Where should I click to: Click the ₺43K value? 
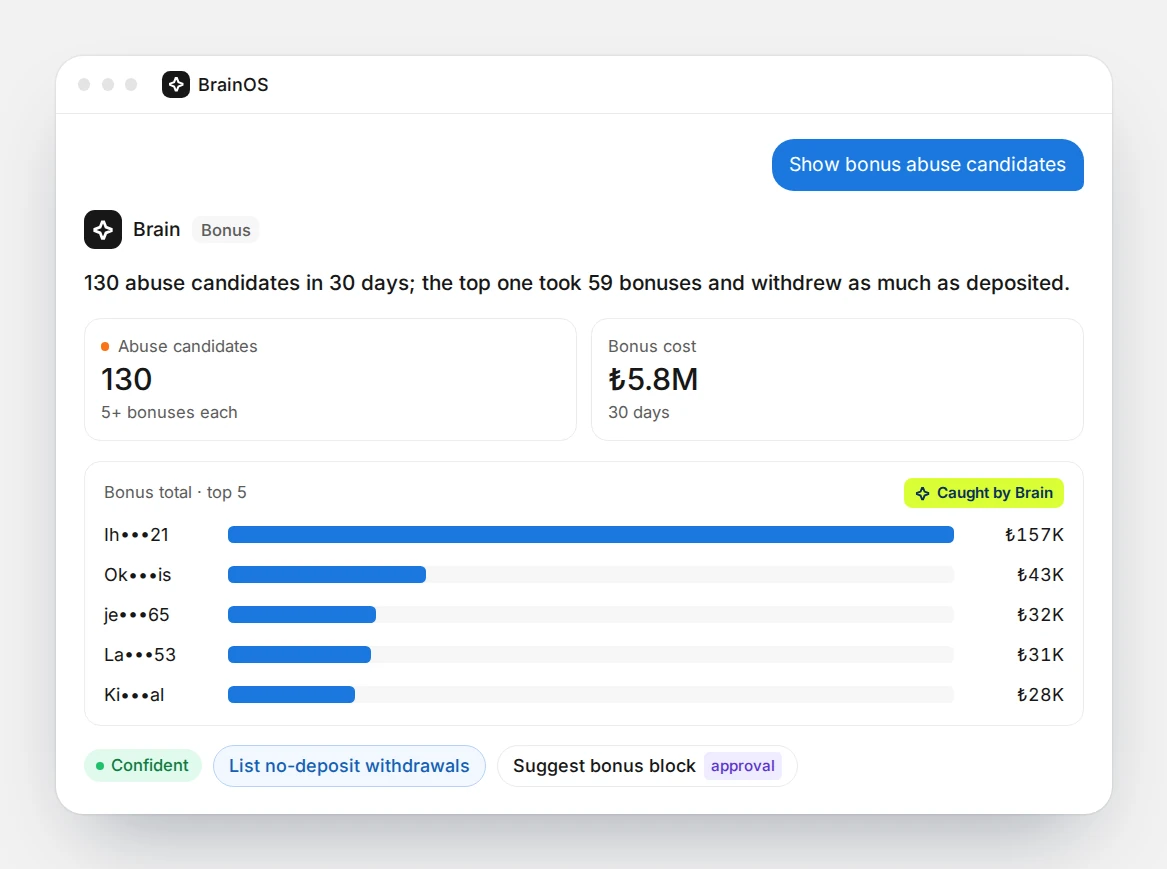click(x=1040, y=575)
